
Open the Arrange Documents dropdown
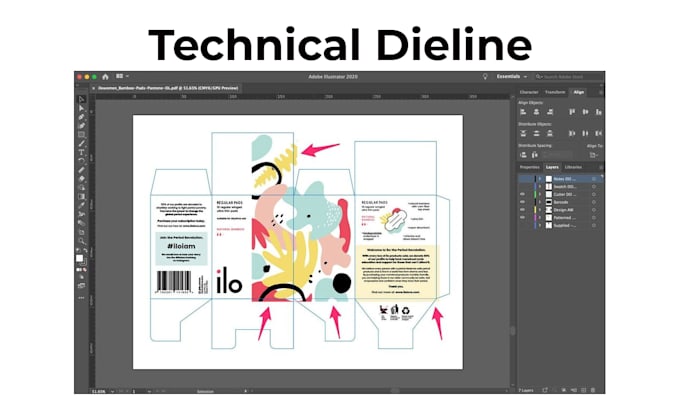point(122,76)
